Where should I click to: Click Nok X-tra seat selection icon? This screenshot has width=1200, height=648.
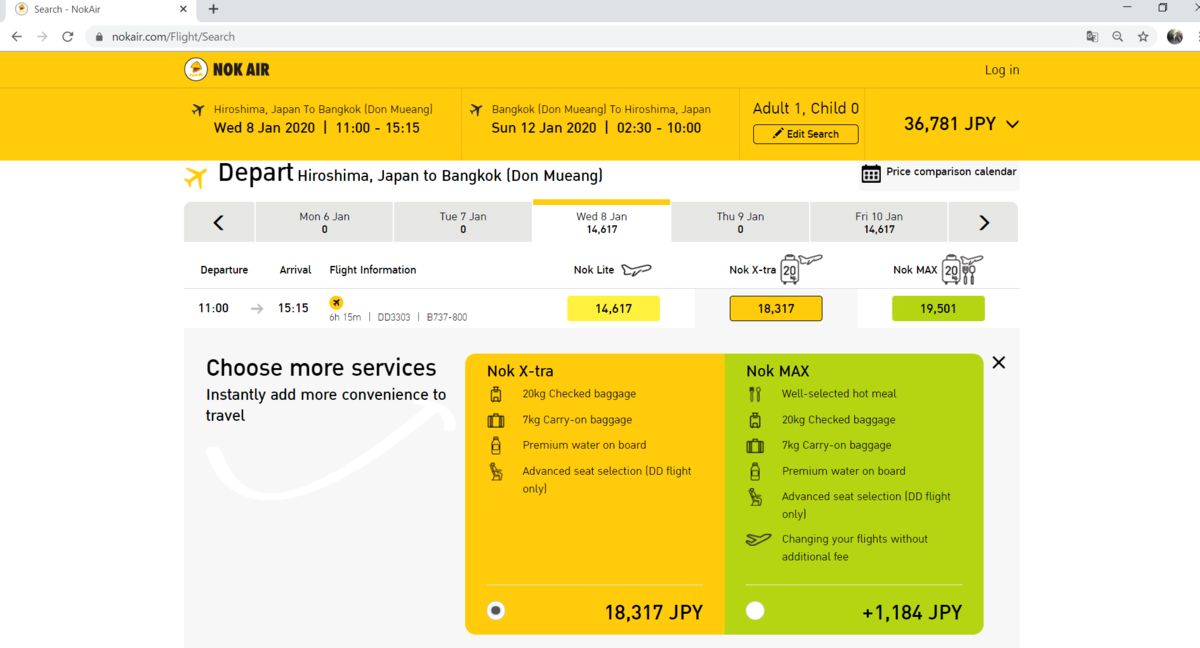tap(496, 471)
